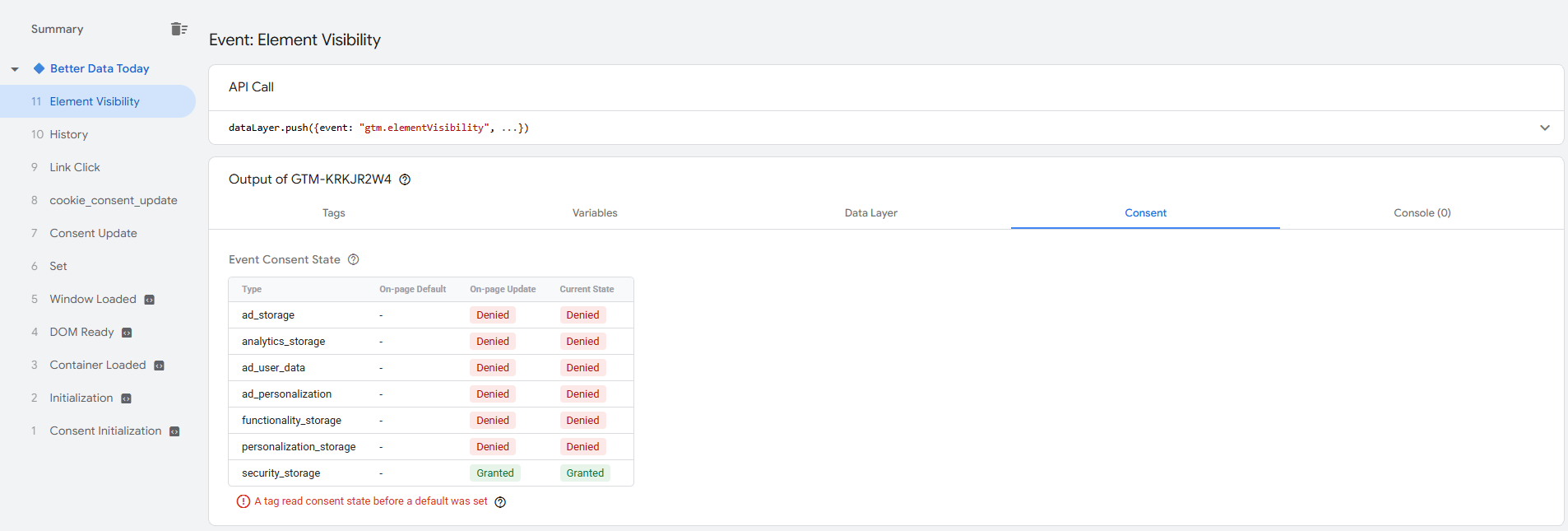Screen dimensions: 1568x531
Task: Click the Container Loaded code badge icon
Action: [160, 366]
